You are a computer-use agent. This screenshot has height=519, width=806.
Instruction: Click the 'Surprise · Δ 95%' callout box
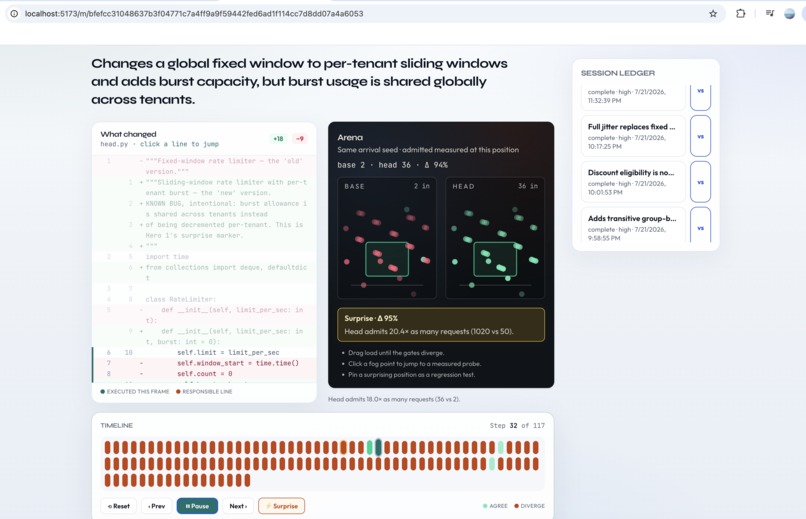[441, 325]
